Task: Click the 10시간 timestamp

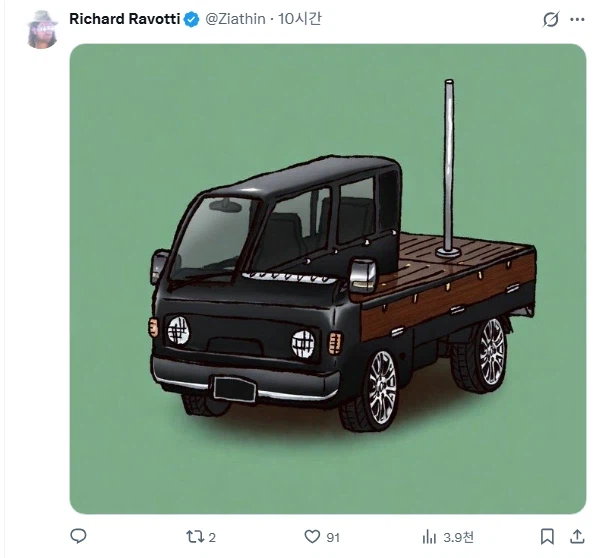Action: (x=298, y=20)
